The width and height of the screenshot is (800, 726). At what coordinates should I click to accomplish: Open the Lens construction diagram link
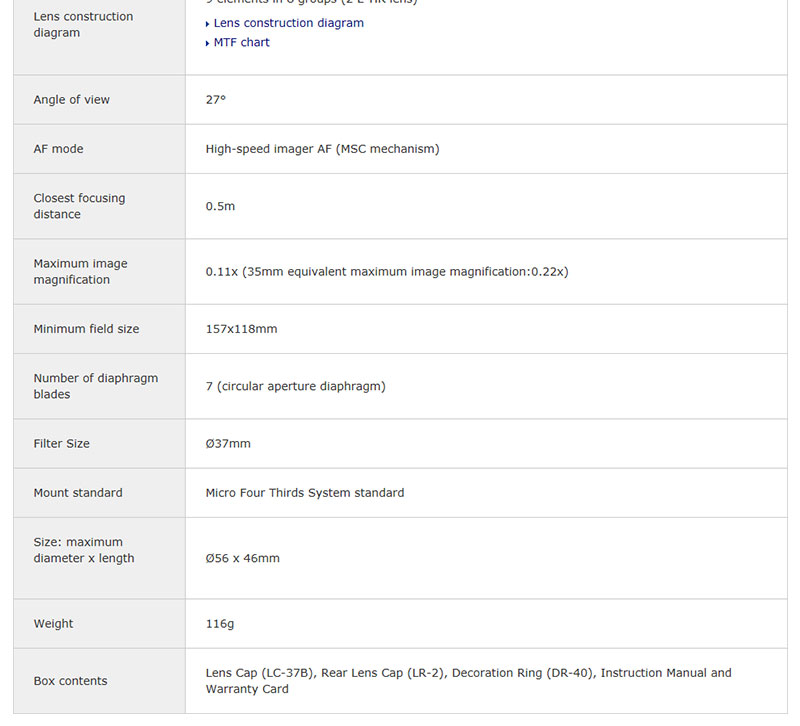pos(288,23)
